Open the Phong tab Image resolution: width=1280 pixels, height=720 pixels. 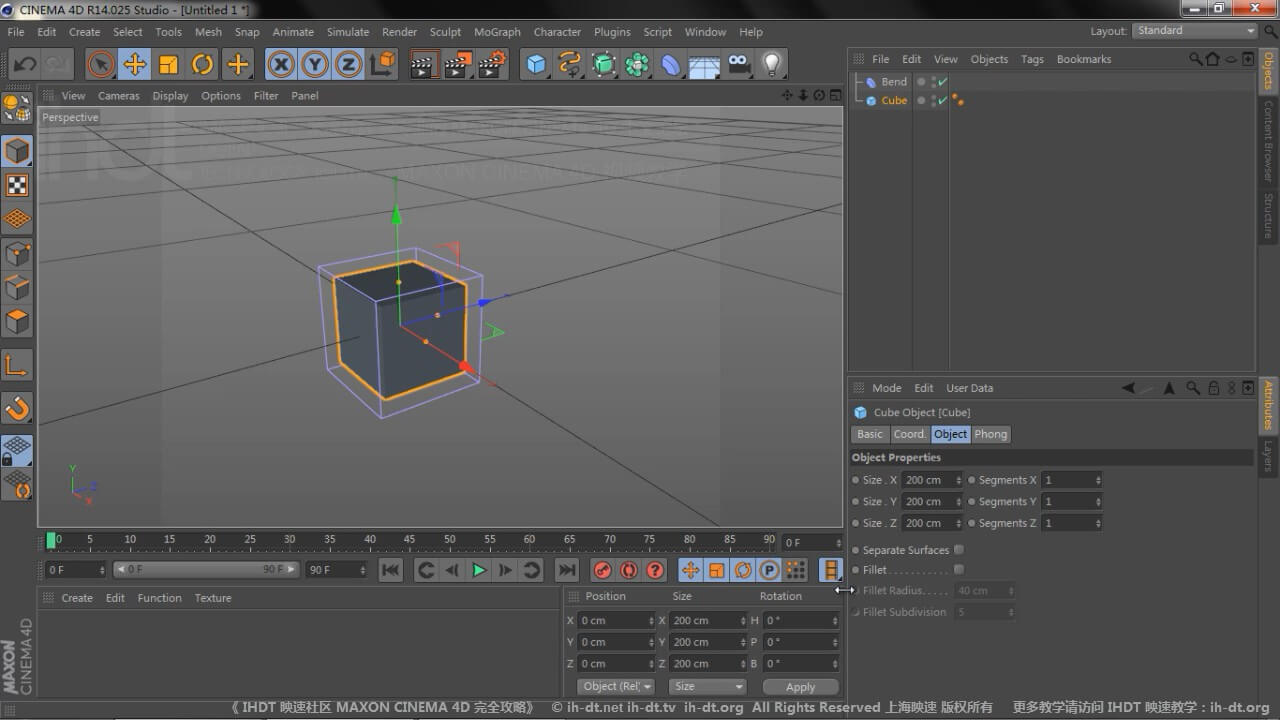(x=991, y=434)
